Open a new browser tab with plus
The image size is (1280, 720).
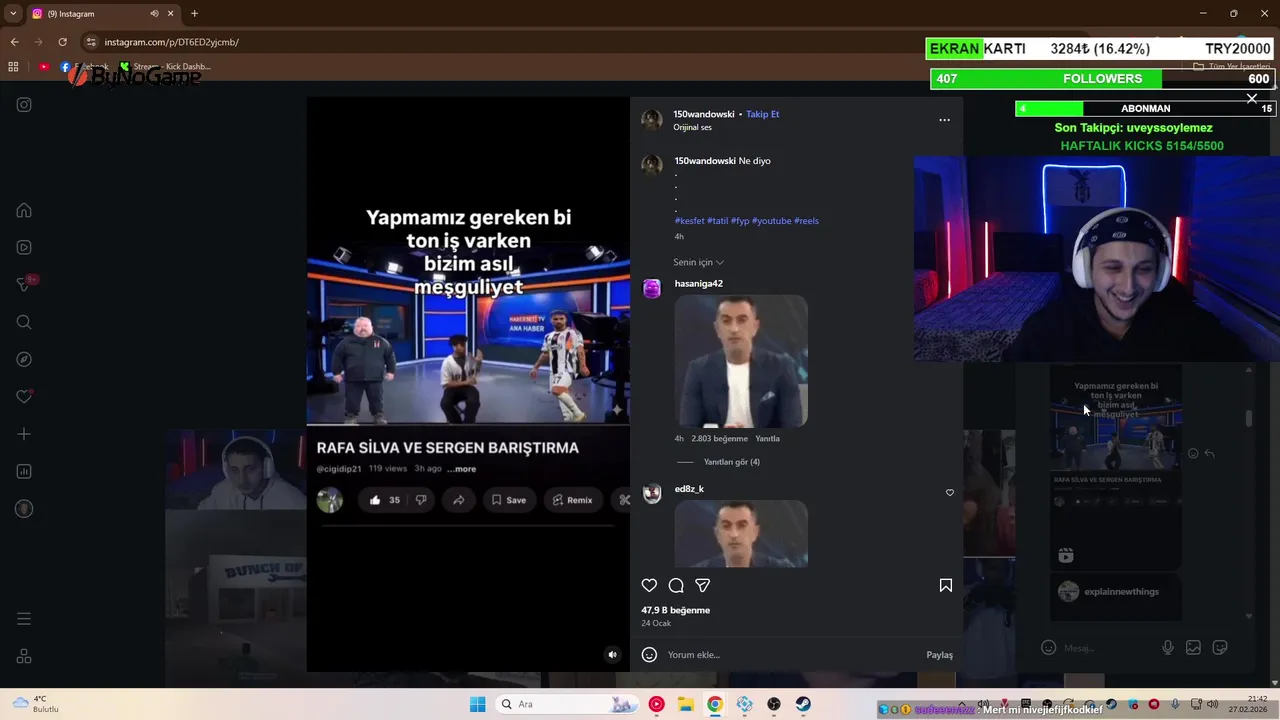[x=194, y=14]
